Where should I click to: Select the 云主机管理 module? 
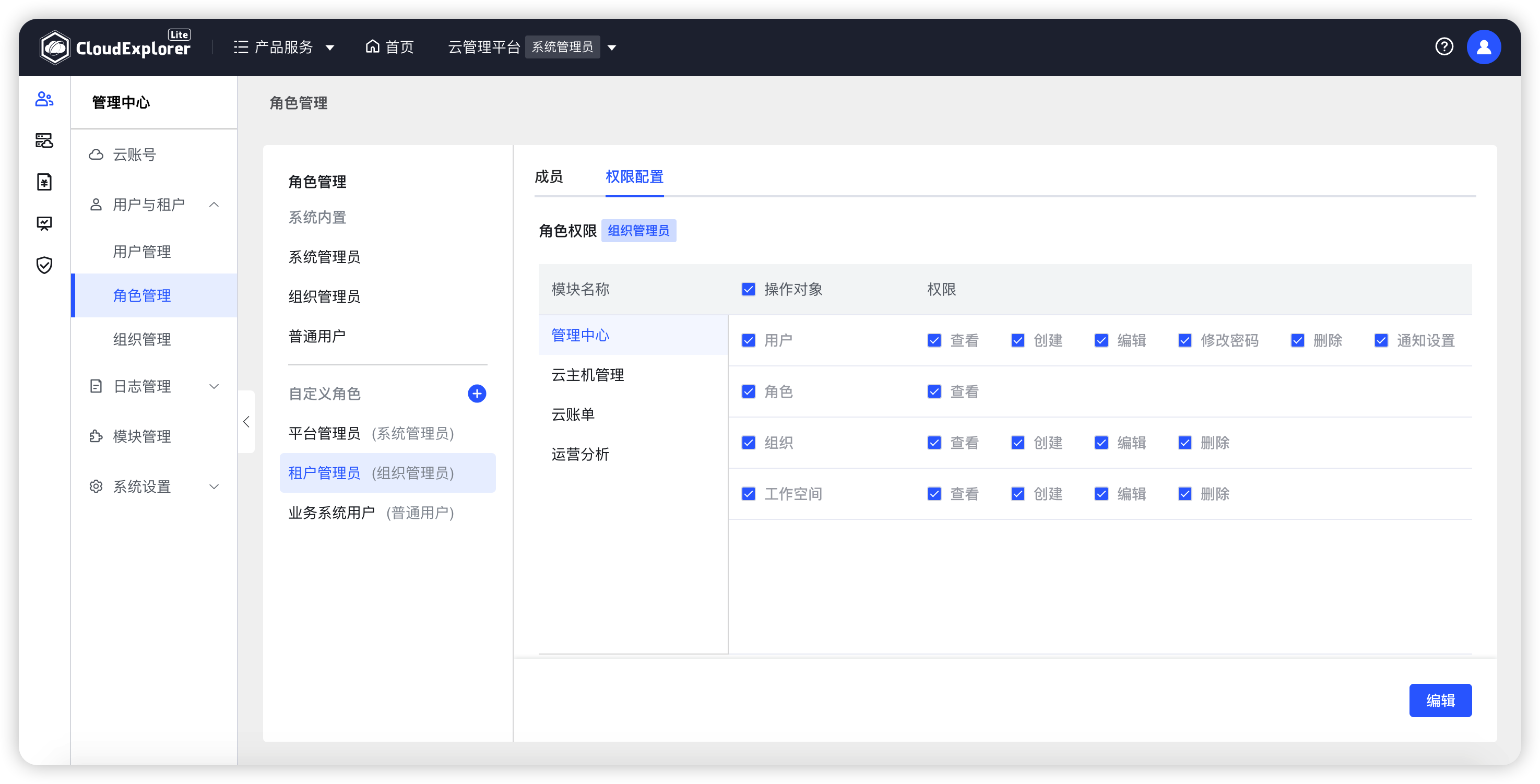click(633, 375)
